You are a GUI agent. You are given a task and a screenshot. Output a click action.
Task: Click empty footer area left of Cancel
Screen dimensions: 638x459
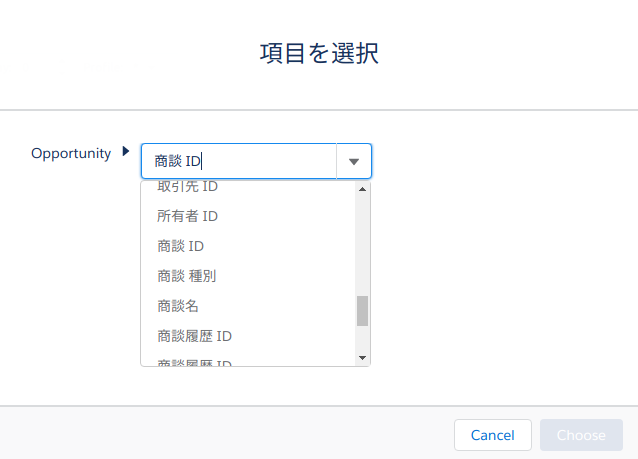coord(224,433)
